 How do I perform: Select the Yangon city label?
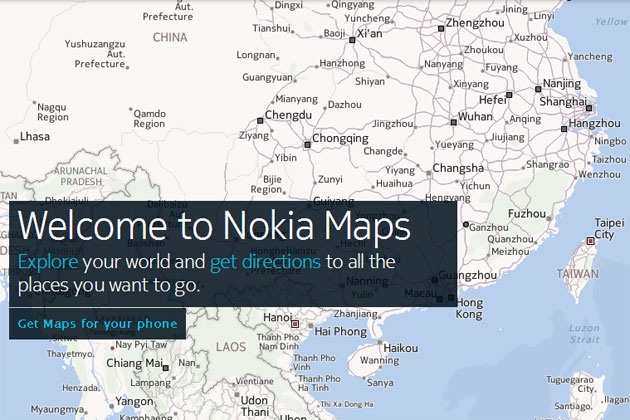(134, 401)
